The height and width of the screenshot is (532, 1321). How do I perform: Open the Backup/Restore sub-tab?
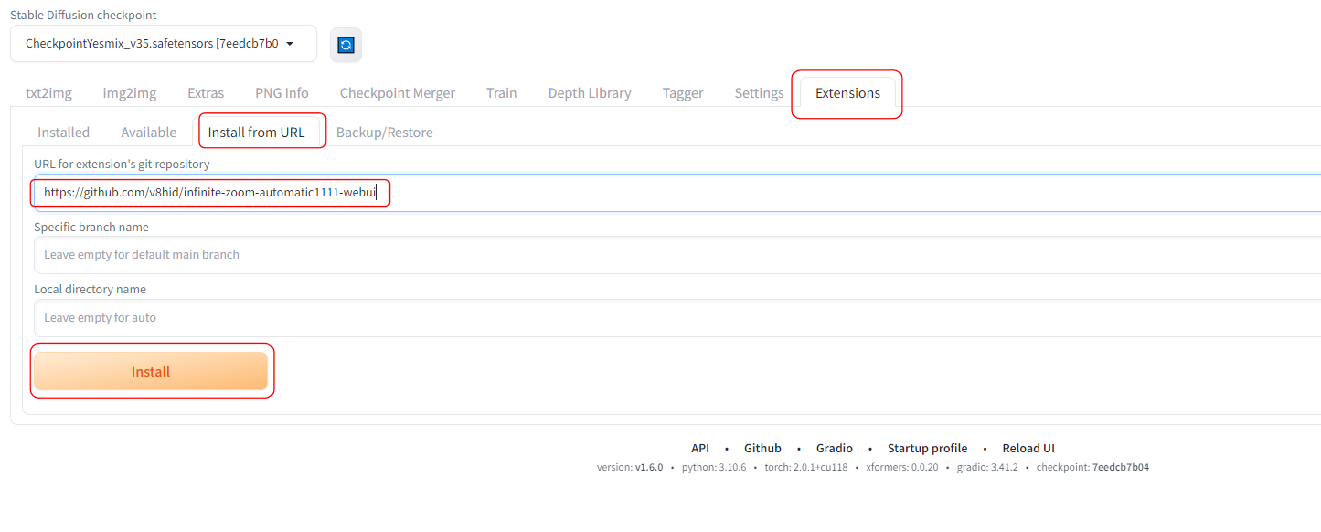(x=384, y=132)
